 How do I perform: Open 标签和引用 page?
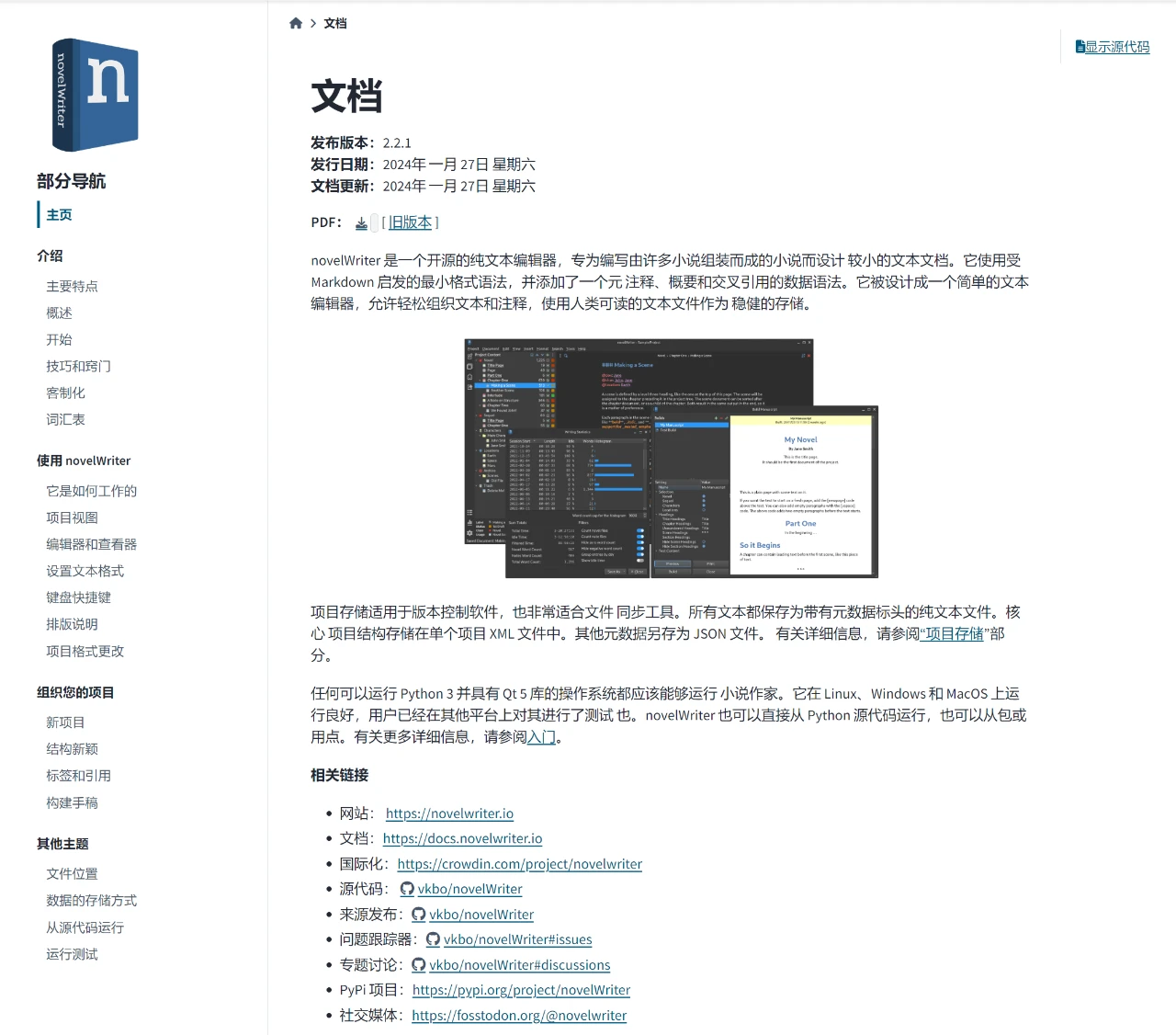tap(78, 777)
